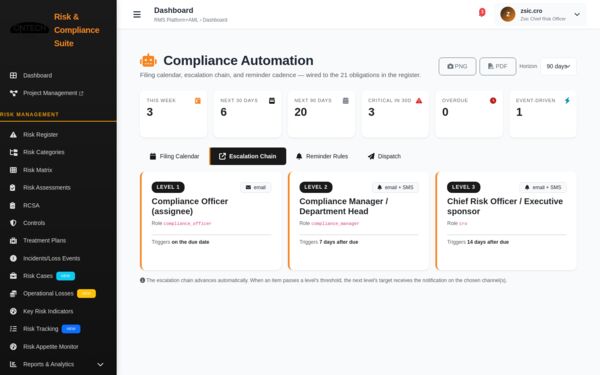This screenshot has height=375, width=600.
Task: Click the Risk Matrix grid icon
Action: 13,170
